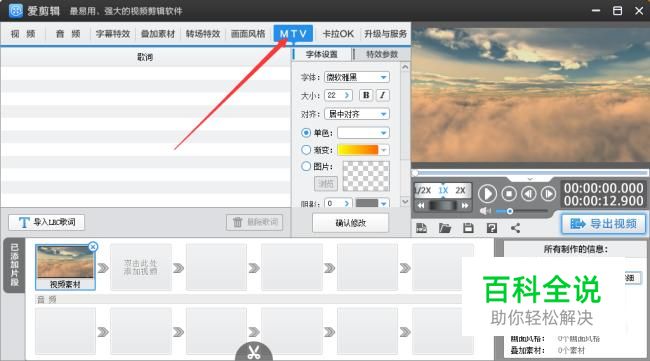Mute the preview volume speaker icon

[x=485, y=211]
